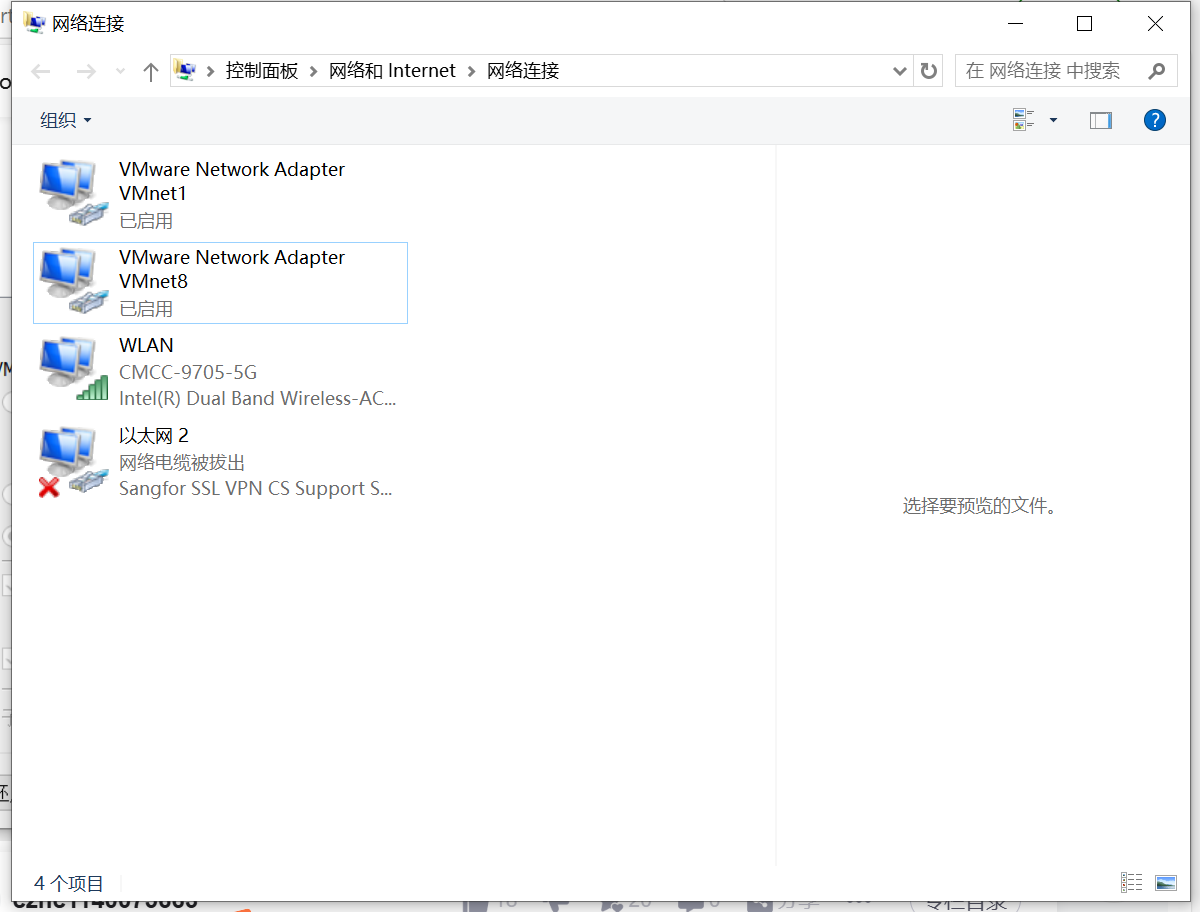The height and width of the screenshot is (912, 1200).
Task: Go up one level with up arrow
Action: [151, 71]
